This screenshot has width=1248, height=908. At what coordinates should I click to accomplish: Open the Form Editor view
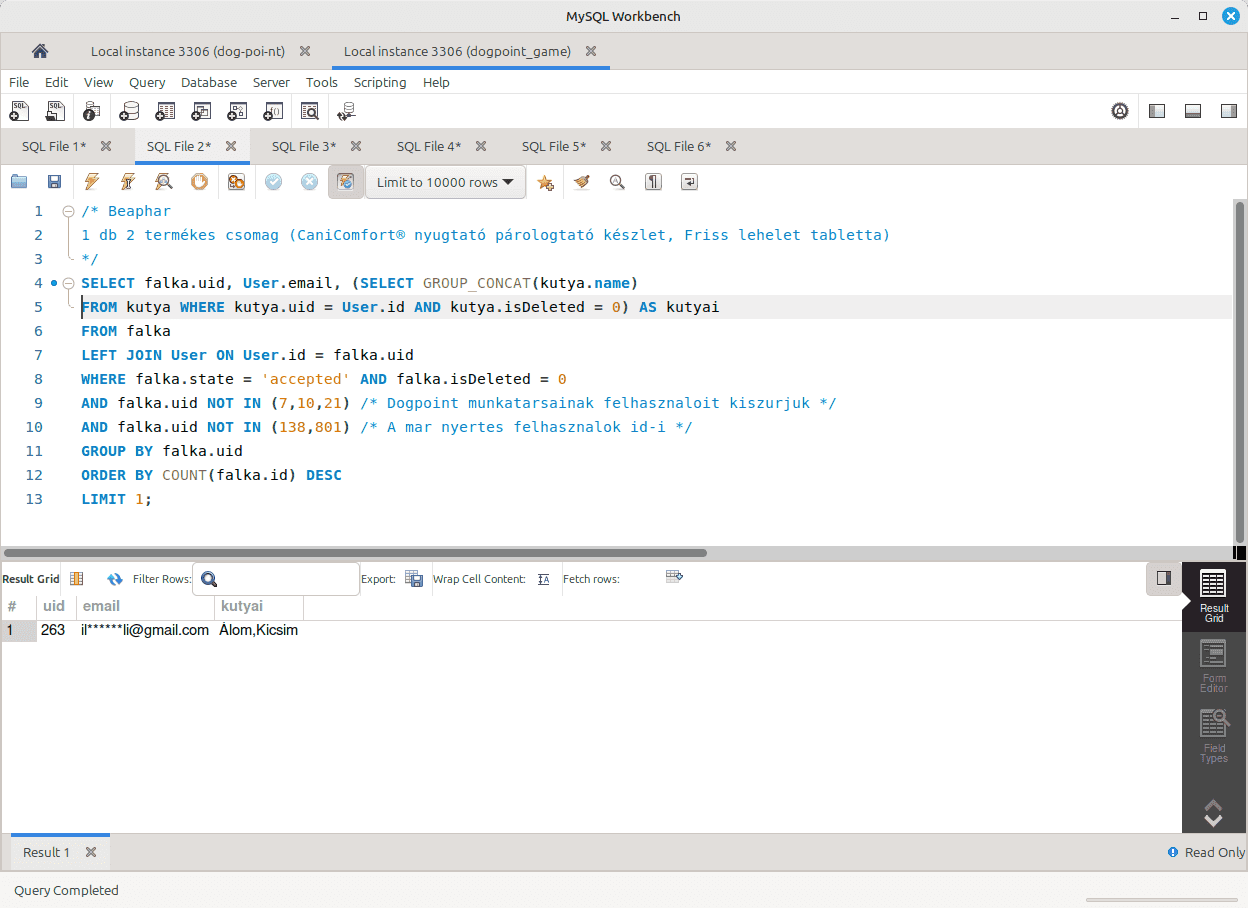(x=1213, y=666)
